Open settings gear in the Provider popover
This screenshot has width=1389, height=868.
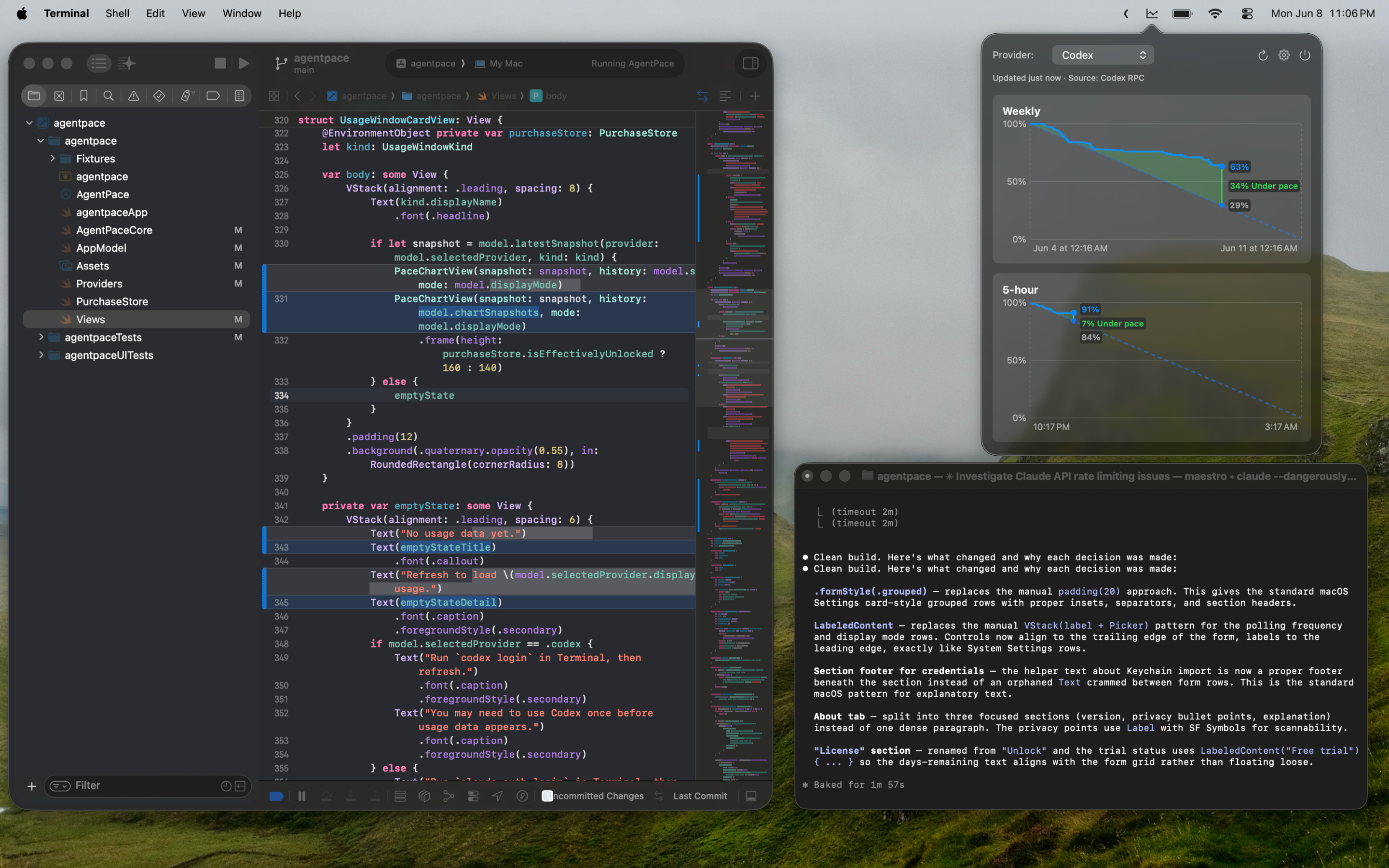click(x=1284, y=55)
